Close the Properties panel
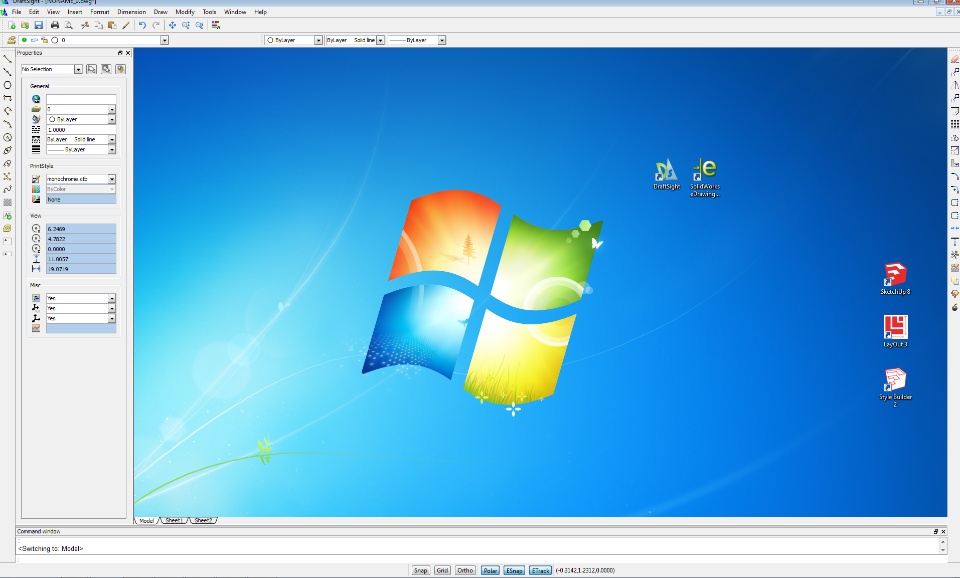Screen dimensions: 960x578 pyautogui.click(x=127, y=53)
